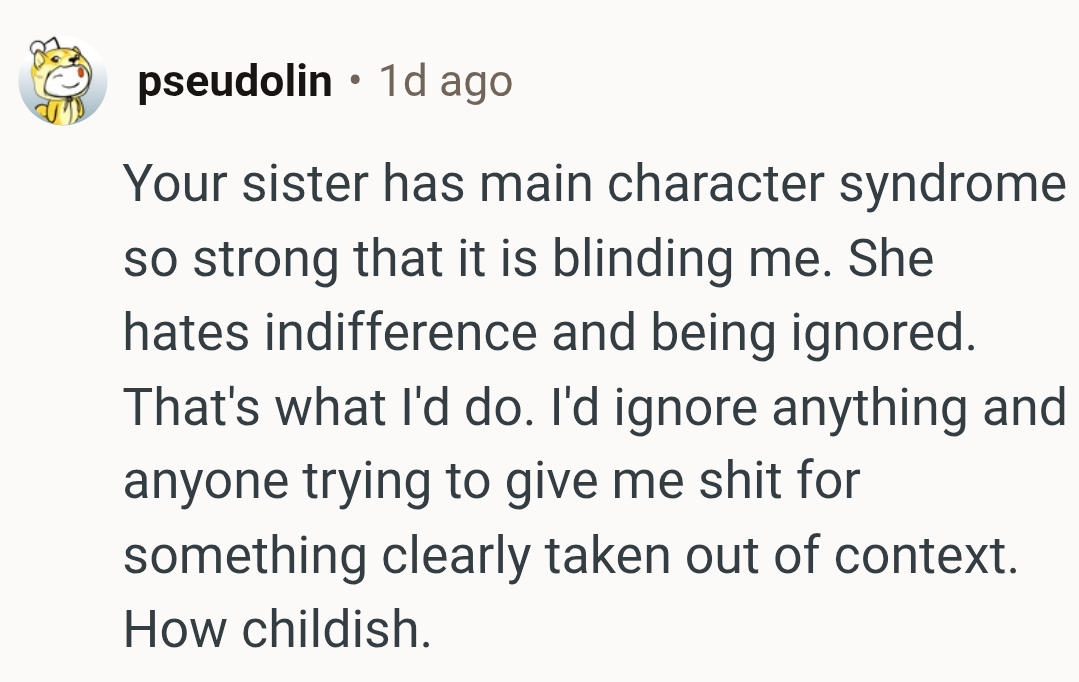Click the word "something" in the comment
The height and width of the screenshot is (682, 1079).
[245, 555]
